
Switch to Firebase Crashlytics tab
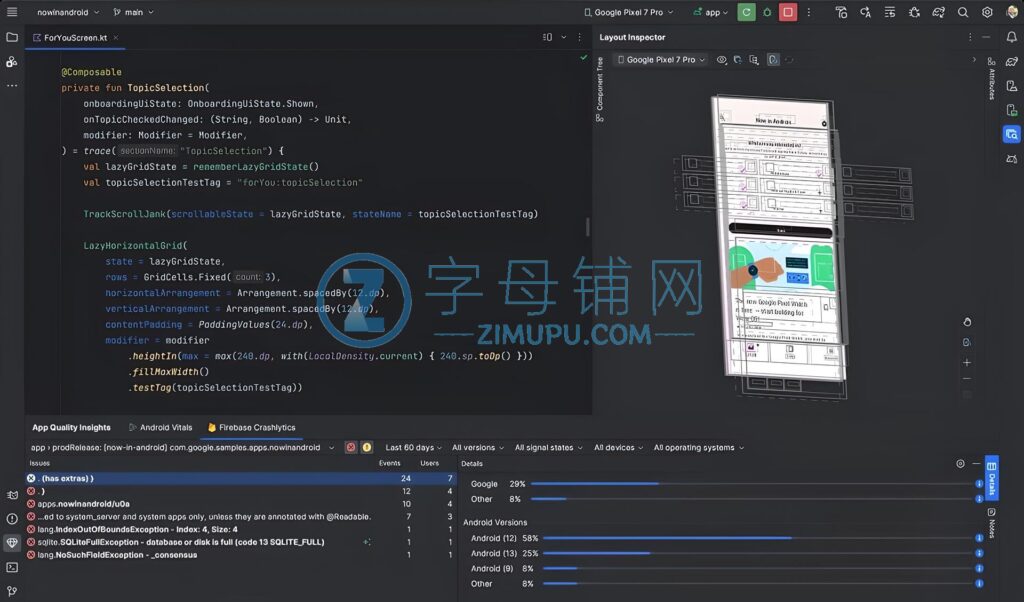pyautogui.click(x=251, y=427)
